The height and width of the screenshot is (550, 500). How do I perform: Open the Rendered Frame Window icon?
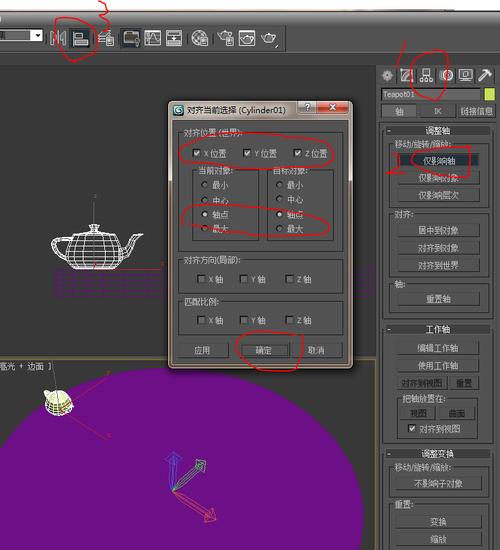(247, 38)
